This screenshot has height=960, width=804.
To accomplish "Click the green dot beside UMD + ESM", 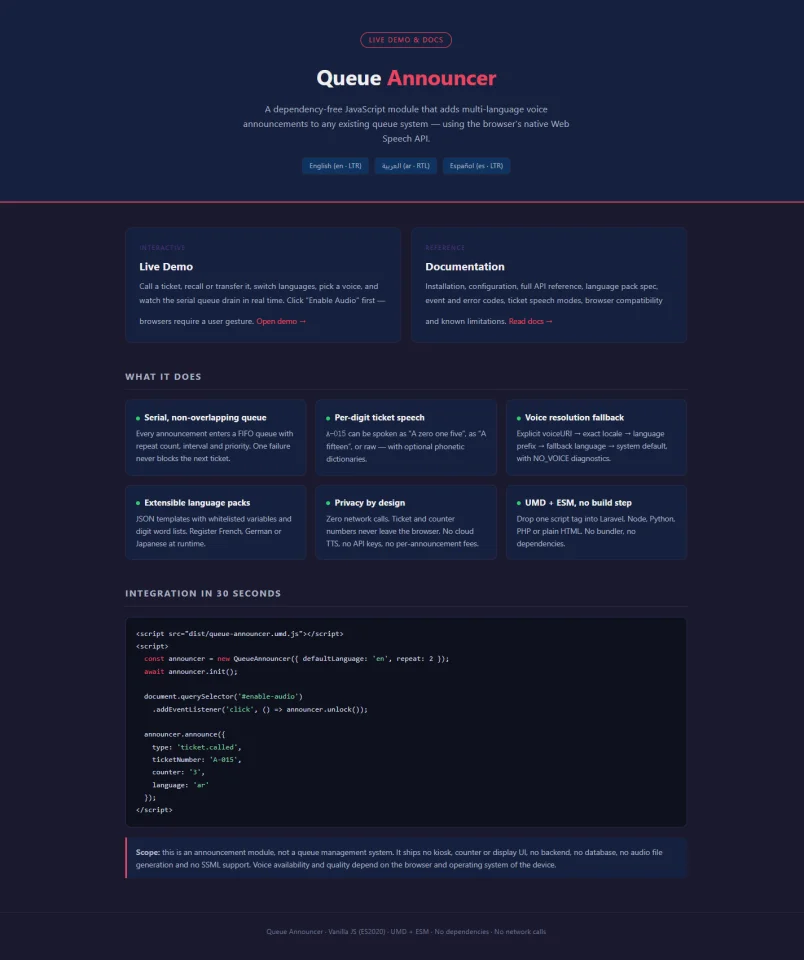I will (519, 503).
